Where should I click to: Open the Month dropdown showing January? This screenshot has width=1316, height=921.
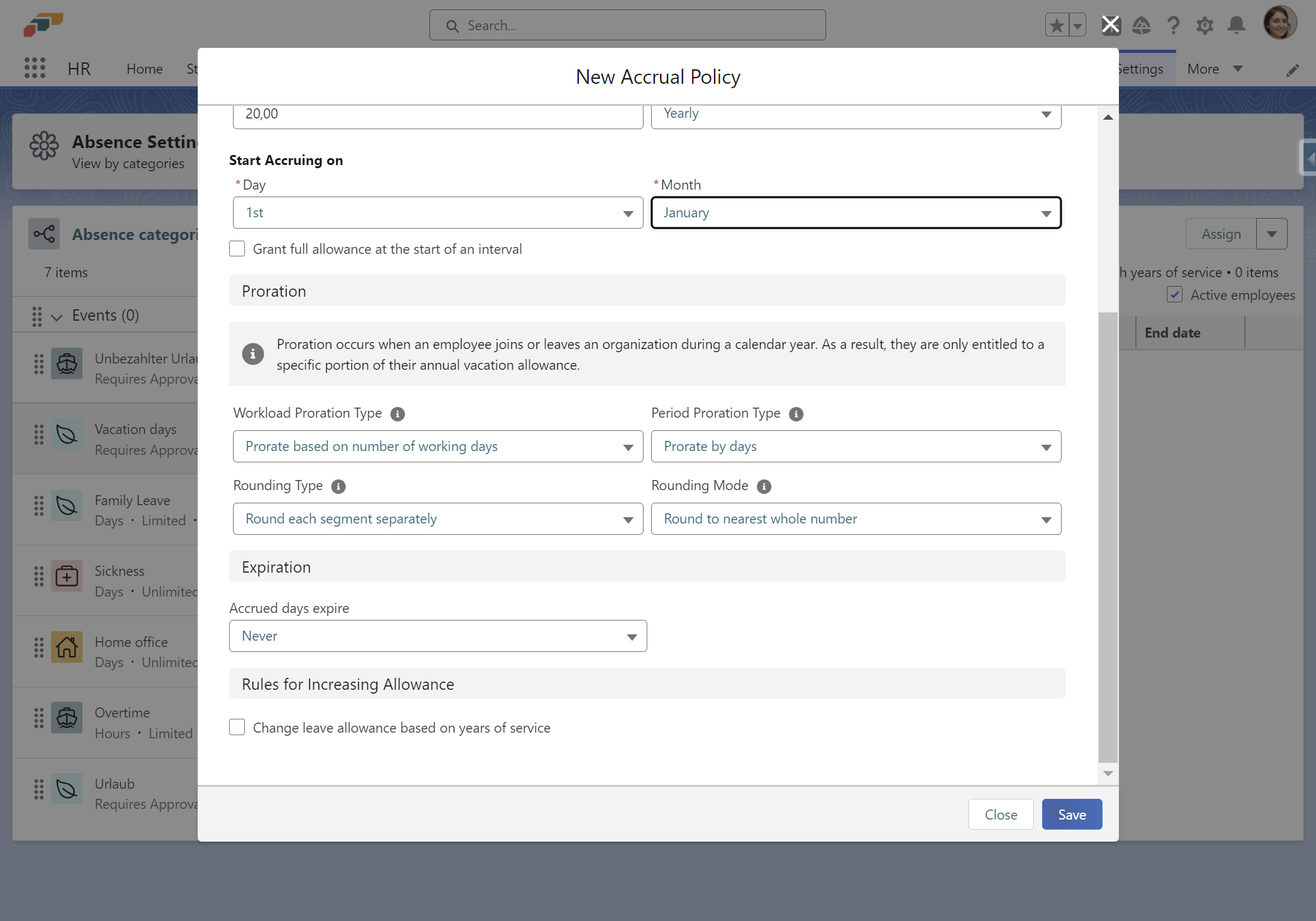pos(856,213)
